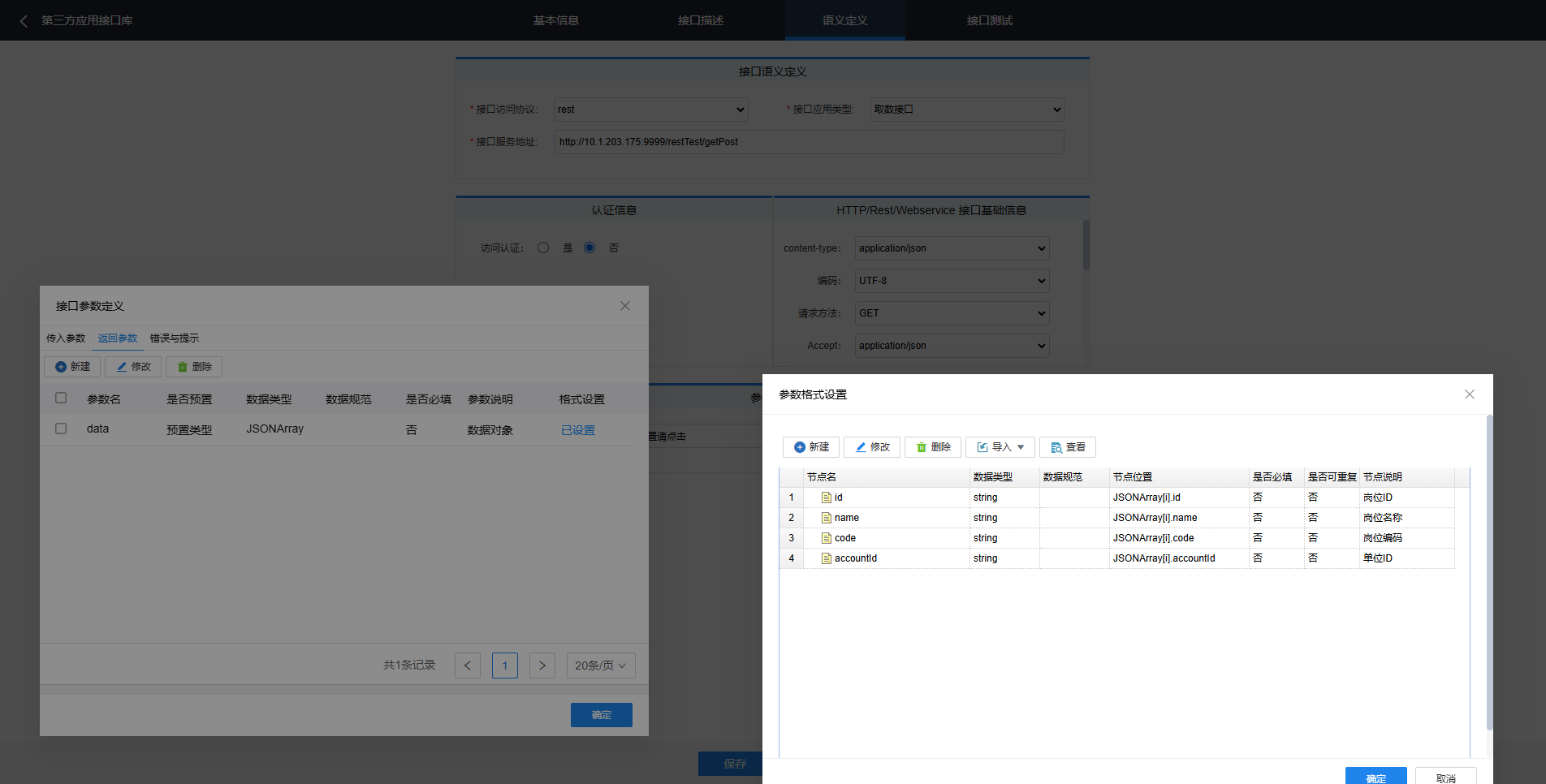Select the 是 radio for access authentication
The height and width of the screenshot is (784, 1546).
tap(543, 248)
